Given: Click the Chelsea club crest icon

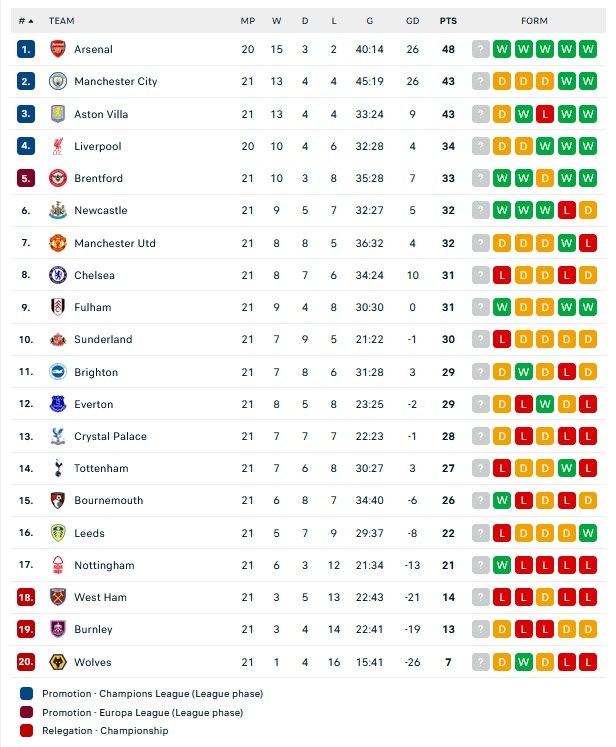Looking at the screenshot, I should click(57, 275).
